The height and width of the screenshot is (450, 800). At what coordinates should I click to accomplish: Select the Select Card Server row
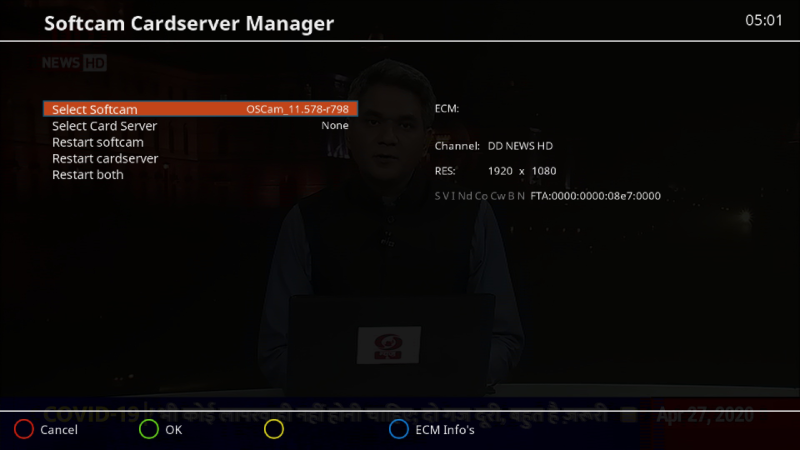(x=201, y=126)
